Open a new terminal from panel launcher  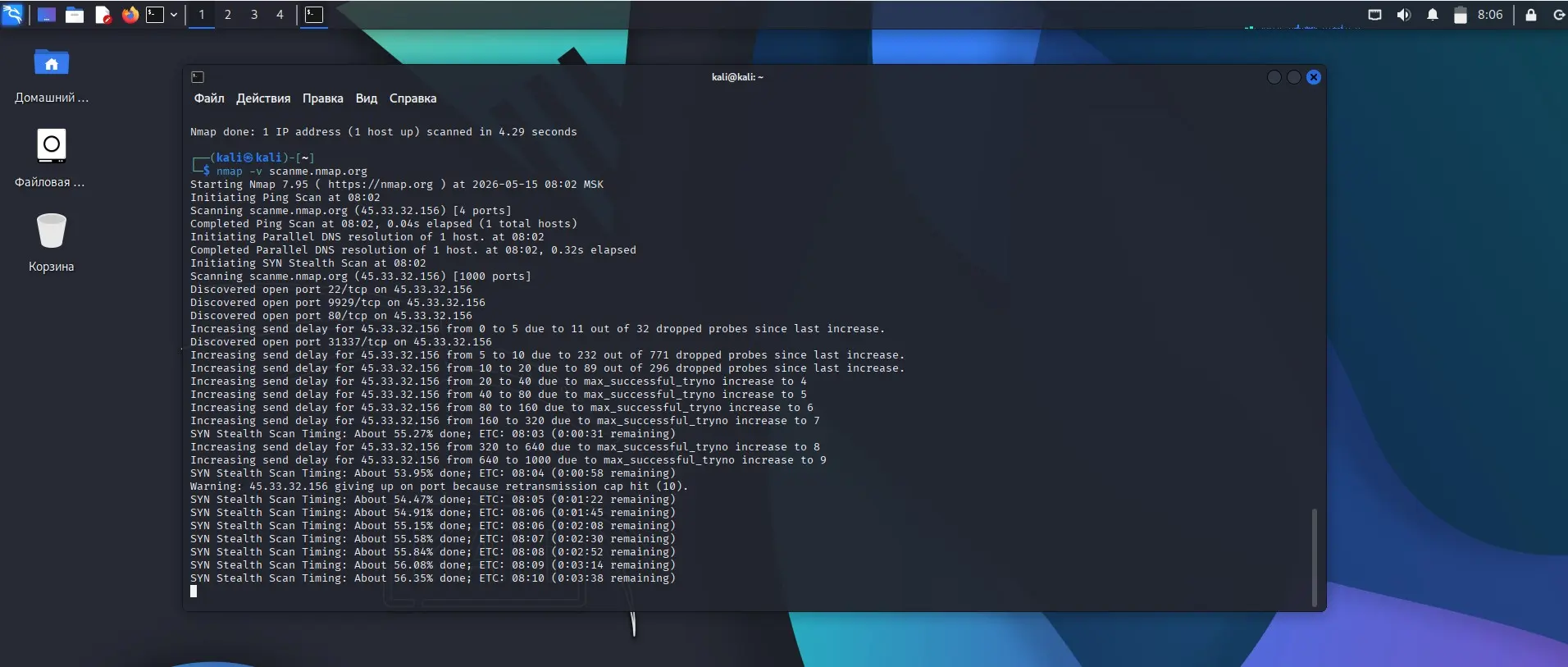tap(155, 15)
